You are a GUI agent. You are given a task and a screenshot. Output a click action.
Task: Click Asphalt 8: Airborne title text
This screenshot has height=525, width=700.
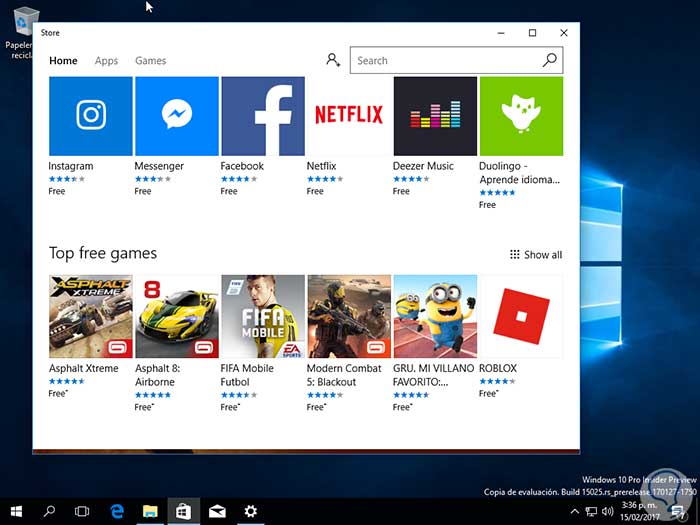pos(158,375)
